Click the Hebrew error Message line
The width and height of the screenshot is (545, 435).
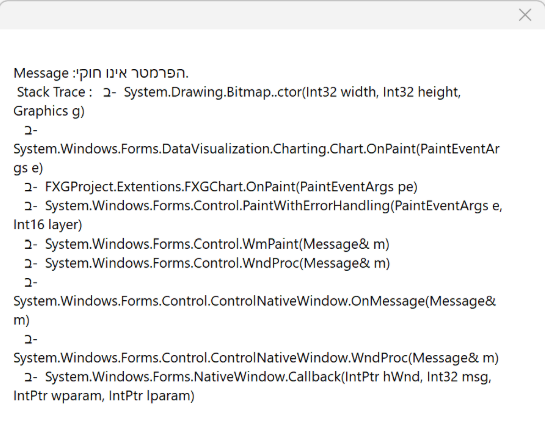[101, 73]
